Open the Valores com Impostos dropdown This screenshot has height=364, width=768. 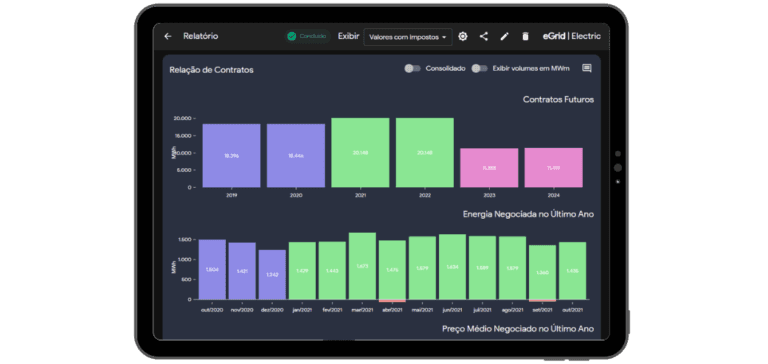[x=408, y=37]
